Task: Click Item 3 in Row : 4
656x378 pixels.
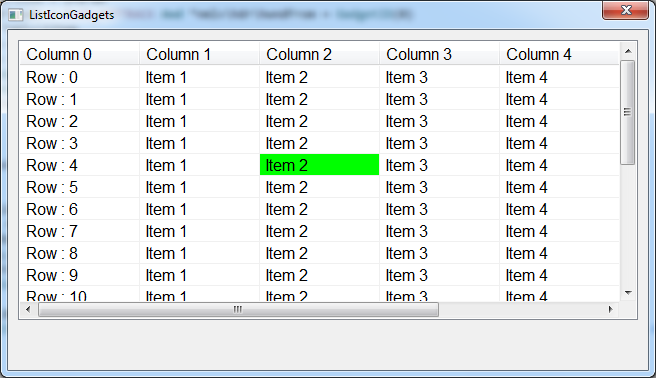Action: coord(440,165)
